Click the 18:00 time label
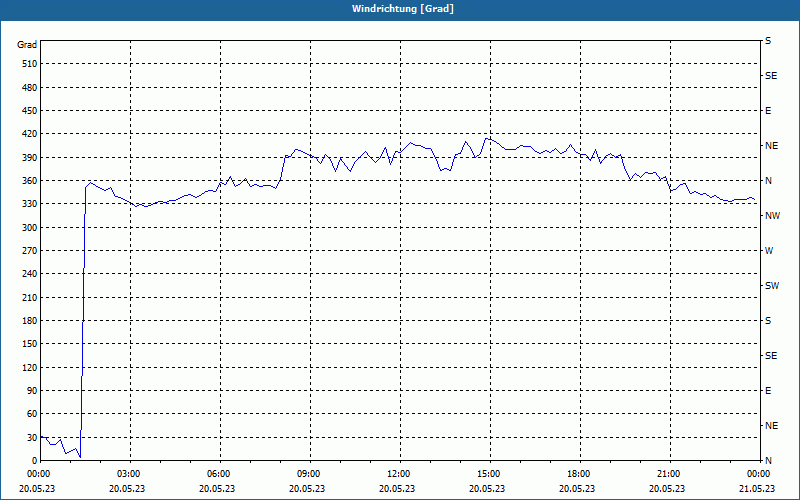 (x=577, y=474)
